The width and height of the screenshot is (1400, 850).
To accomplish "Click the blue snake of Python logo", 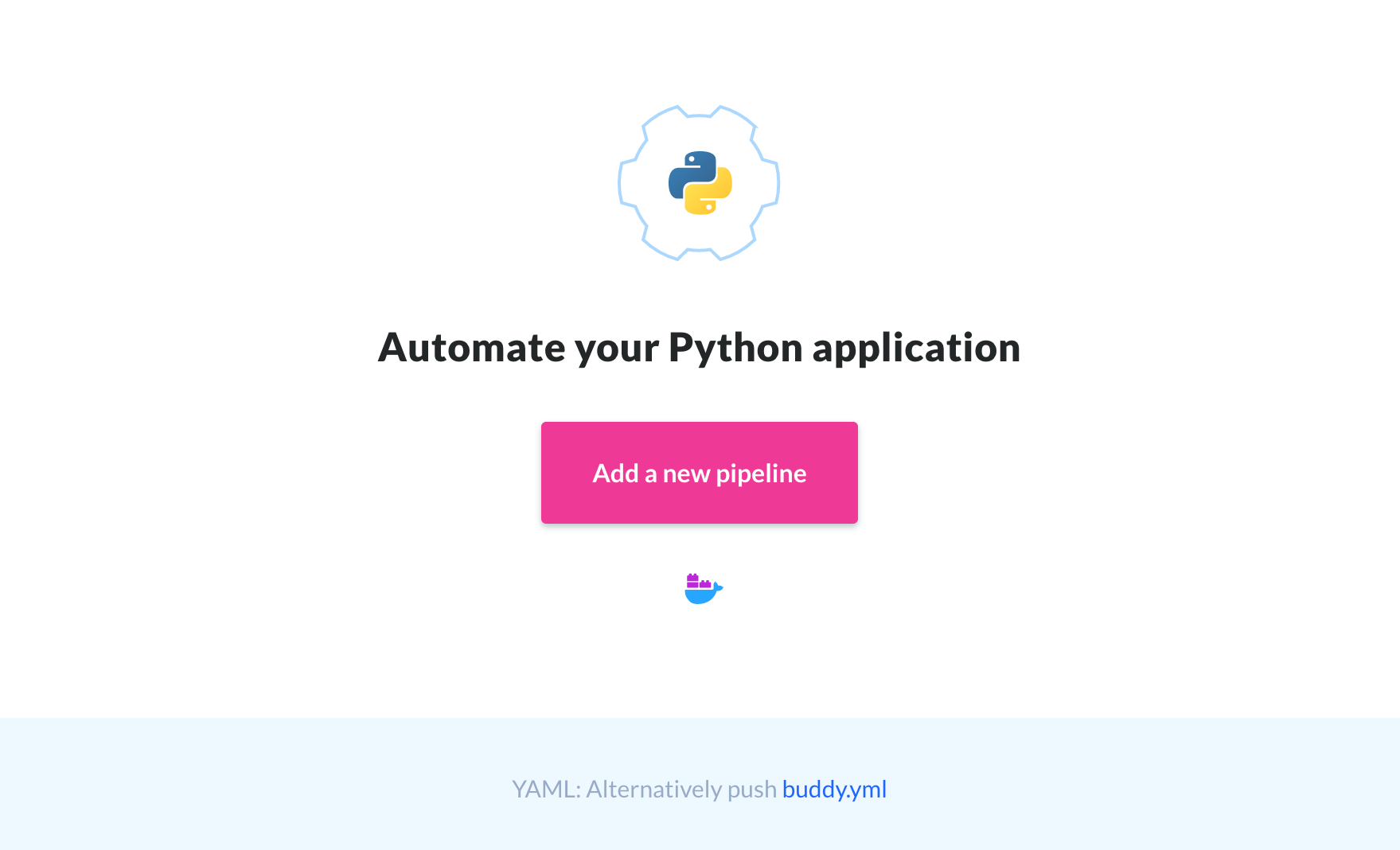I will point(688,173).
